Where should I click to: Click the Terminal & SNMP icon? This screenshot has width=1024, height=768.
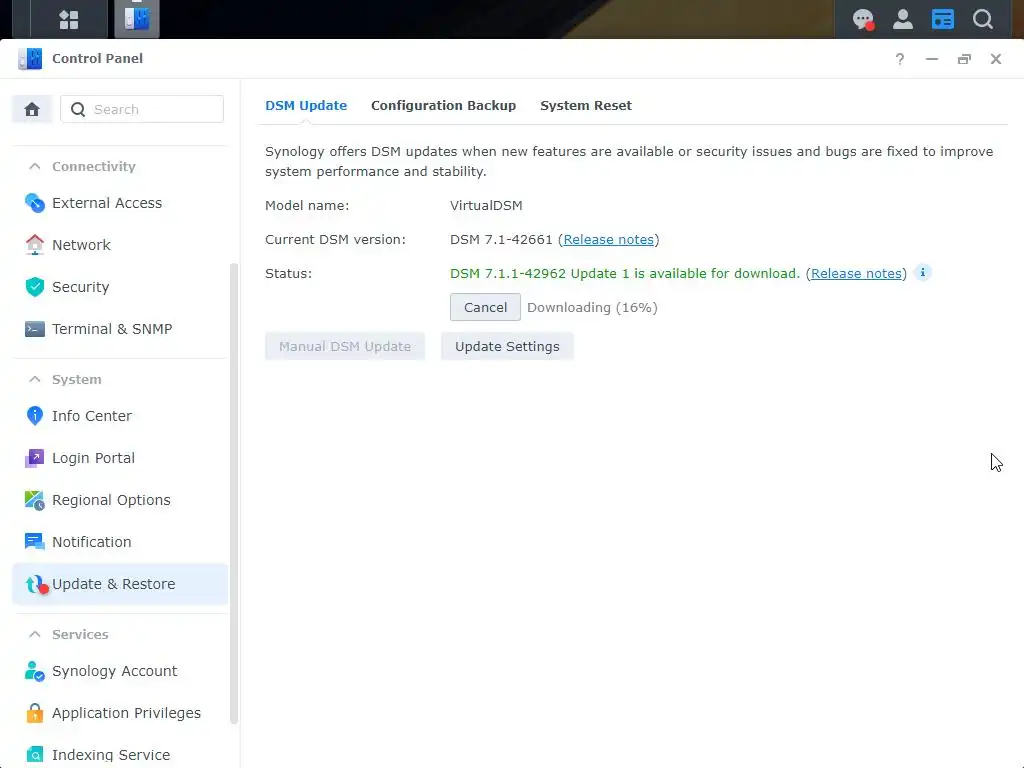[x=35, y=328]
